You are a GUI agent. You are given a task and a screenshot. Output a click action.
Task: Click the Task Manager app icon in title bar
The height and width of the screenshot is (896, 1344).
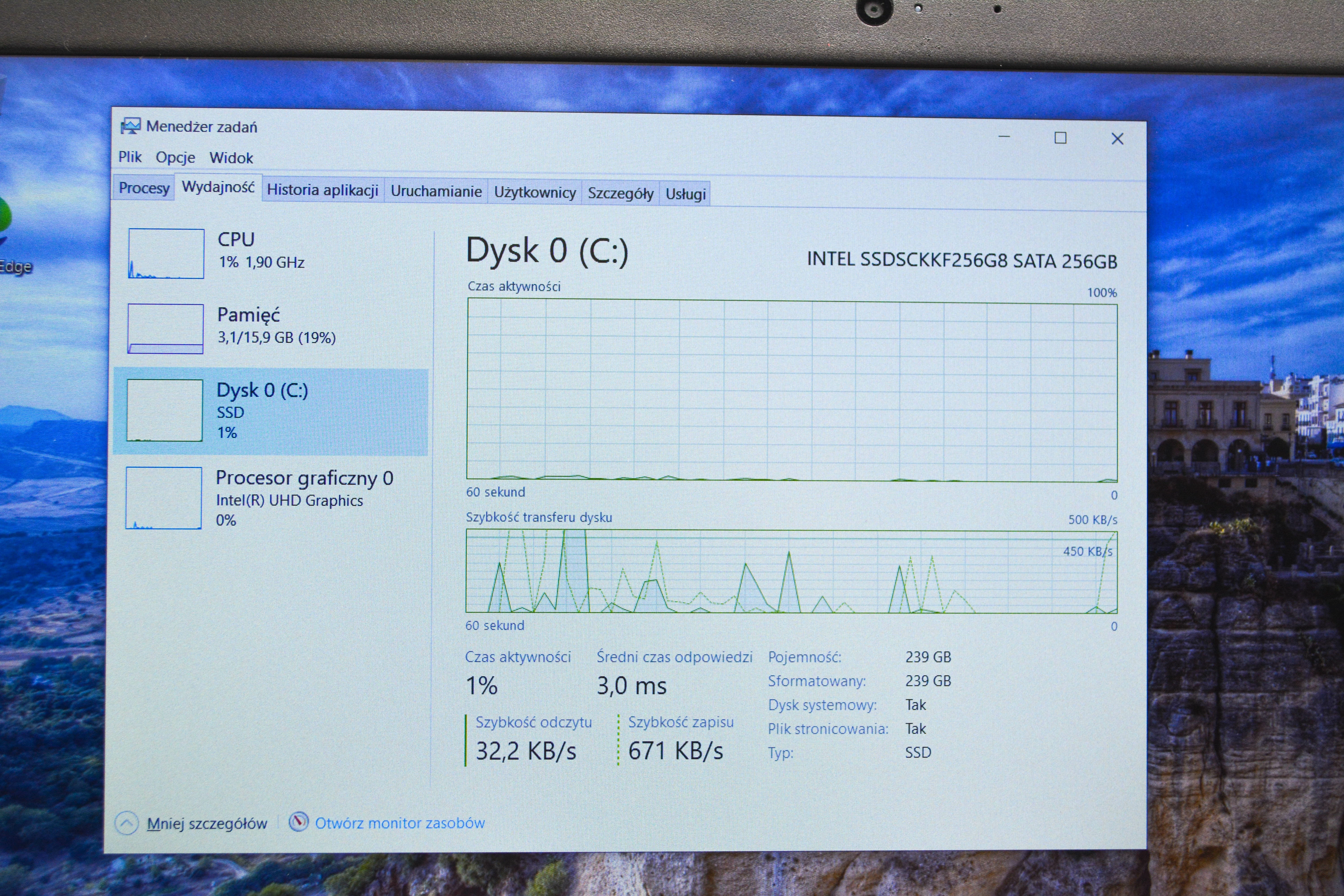coord(130,126)
